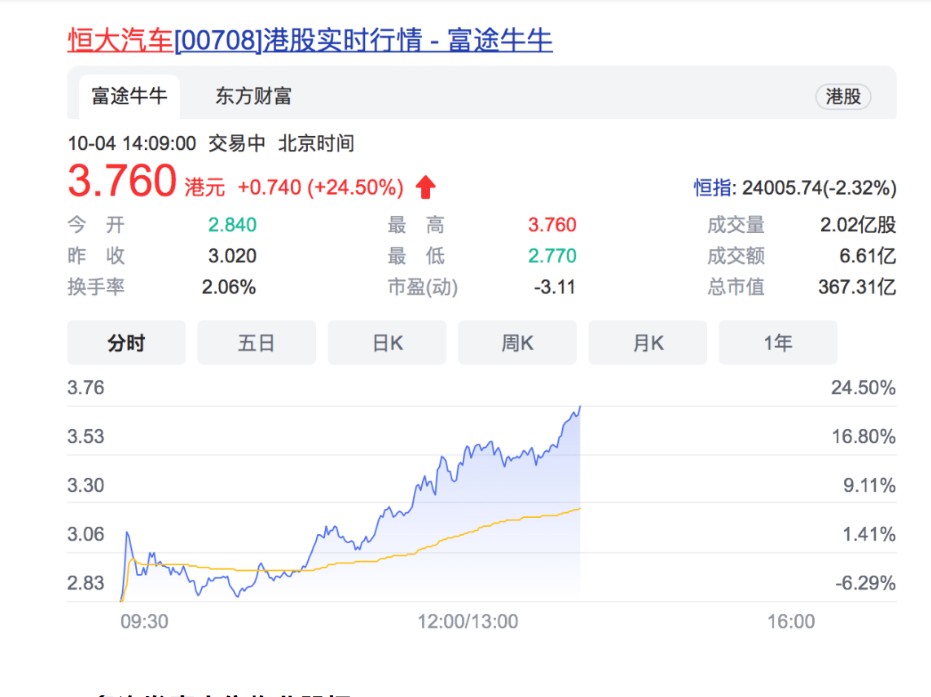Click the yellow average line's right end
The image size is (931, 697).
click(x=579, y=509)
